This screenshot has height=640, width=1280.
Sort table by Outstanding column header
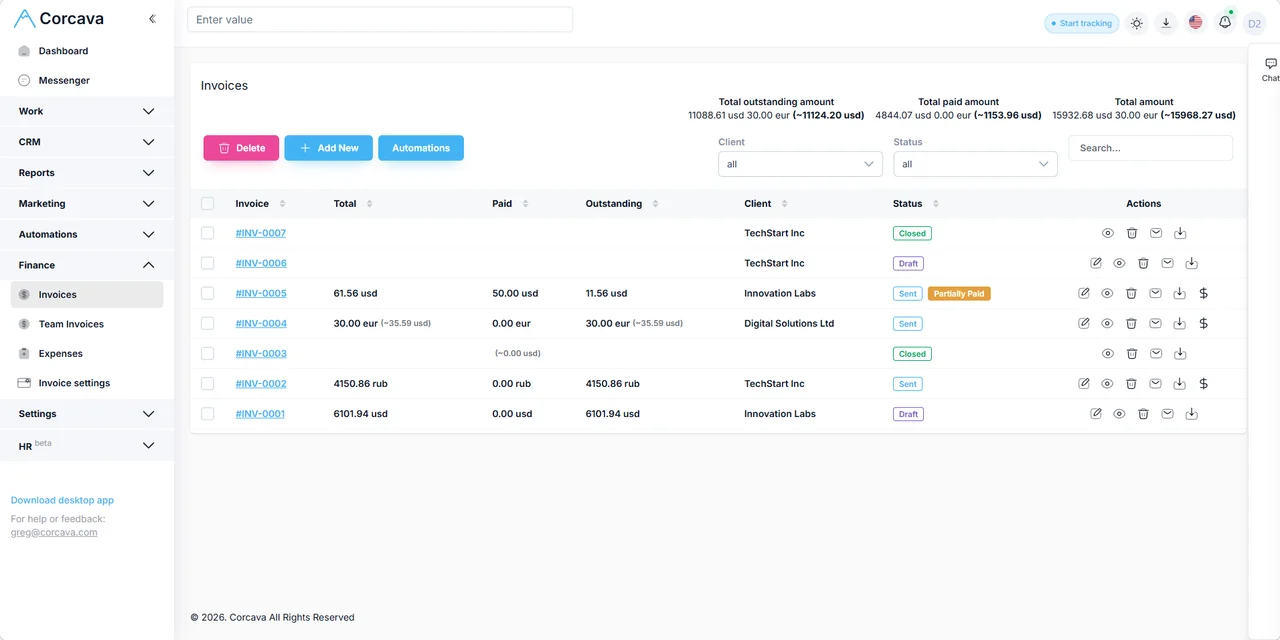tap(622, 203)
